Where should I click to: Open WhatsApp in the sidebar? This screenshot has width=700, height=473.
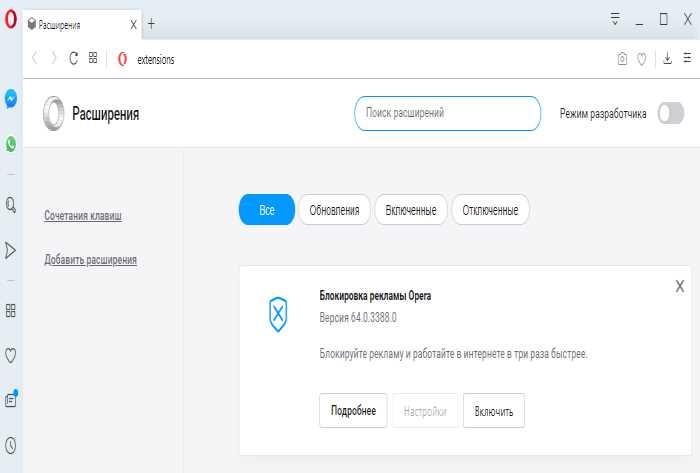(11, 144)
